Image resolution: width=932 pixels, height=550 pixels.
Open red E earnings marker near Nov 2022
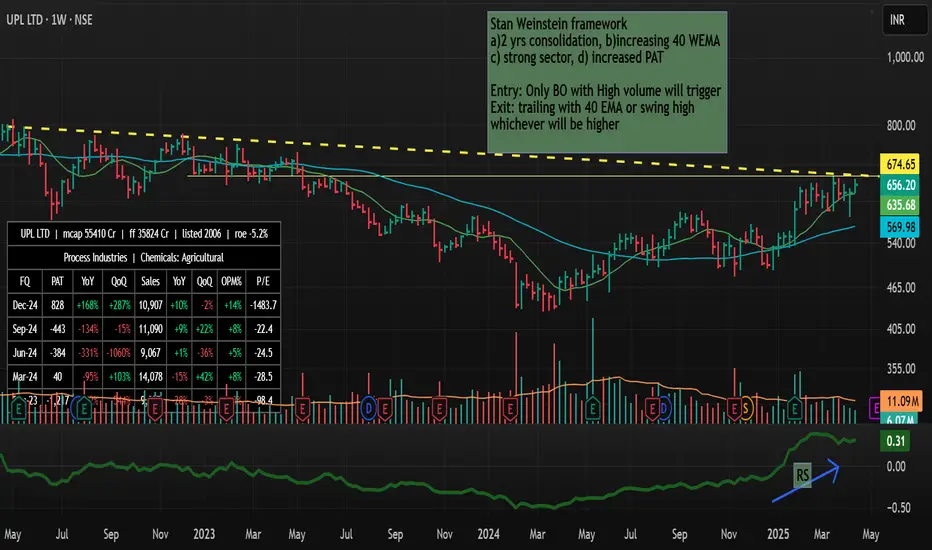[155, 408]
